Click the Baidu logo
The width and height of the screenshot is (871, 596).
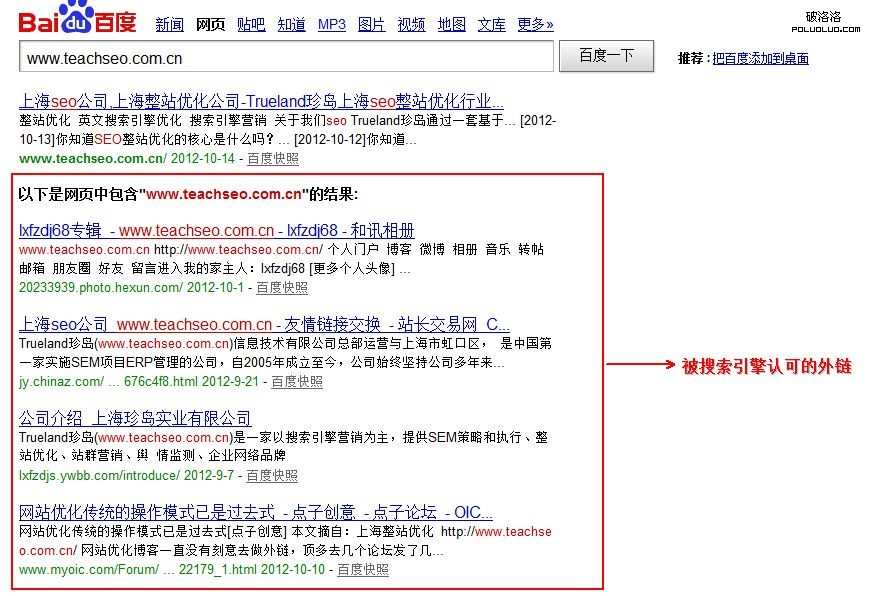[x=77, y=21]
